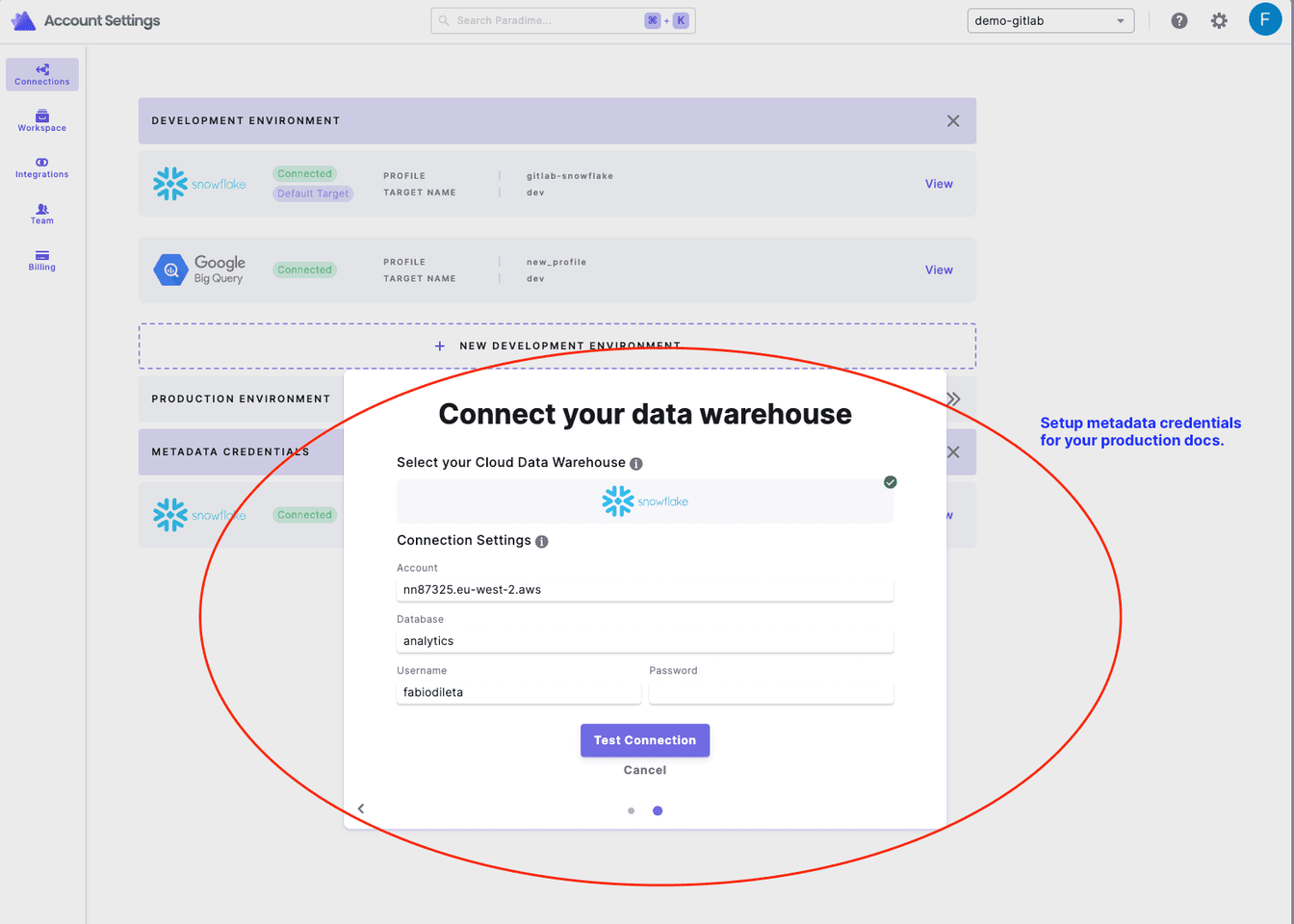Open the settings gear icon
Viewport: 1294px width, 924px height.
click(x=1219, y=20)
